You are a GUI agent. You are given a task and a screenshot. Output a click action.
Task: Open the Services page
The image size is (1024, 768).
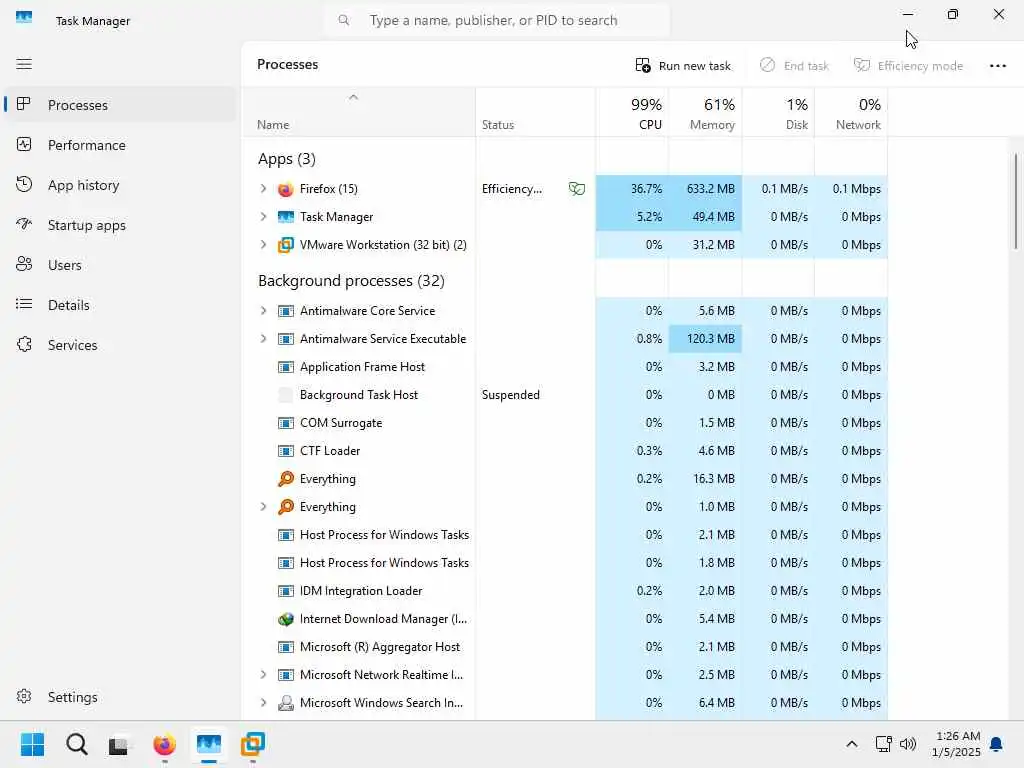tap(120, 345)
